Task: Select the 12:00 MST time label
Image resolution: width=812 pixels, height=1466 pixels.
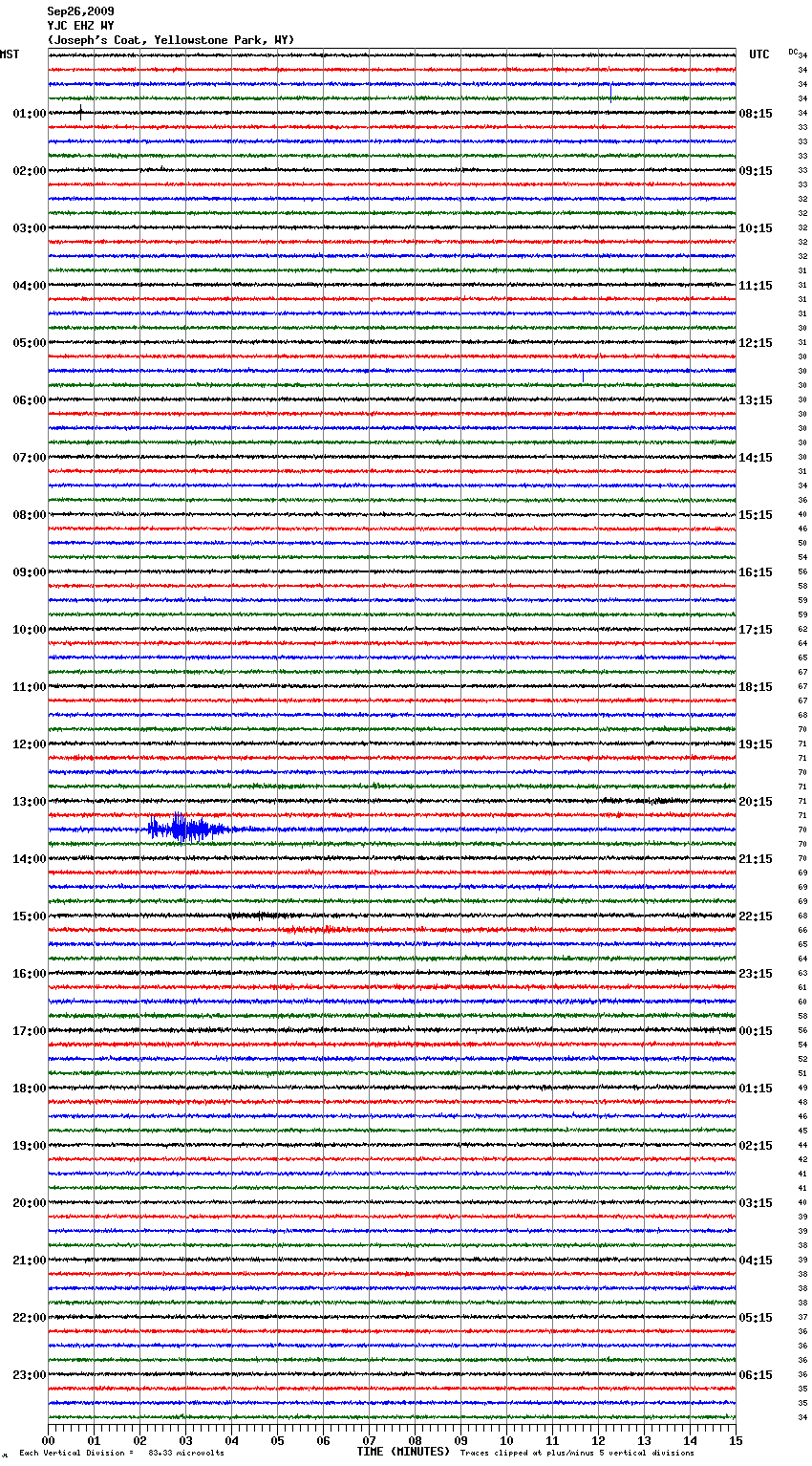Action: [x=30, y=744]
